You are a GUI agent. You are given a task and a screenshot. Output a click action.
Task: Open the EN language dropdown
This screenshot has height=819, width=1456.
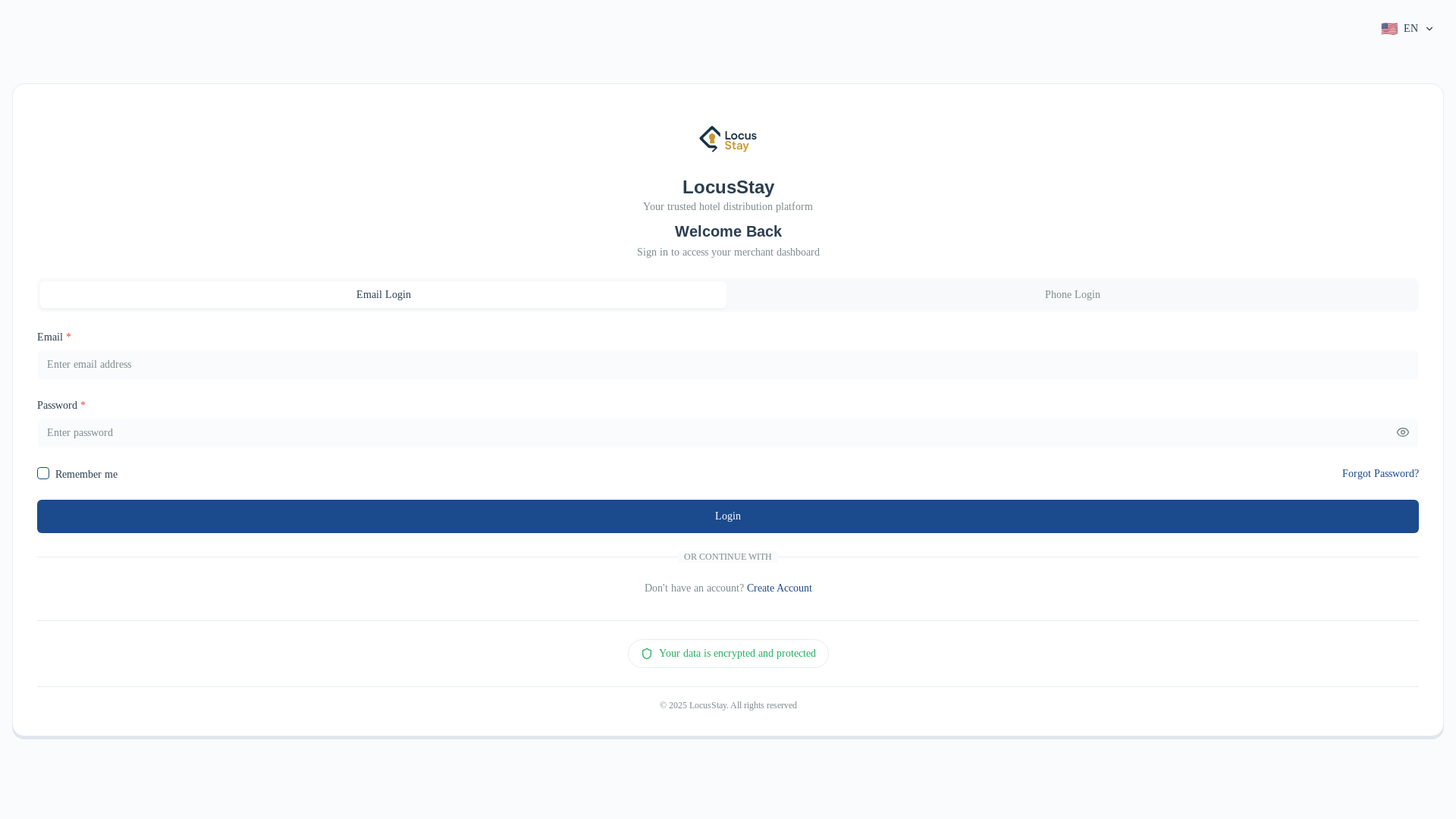click(1407, 29)
